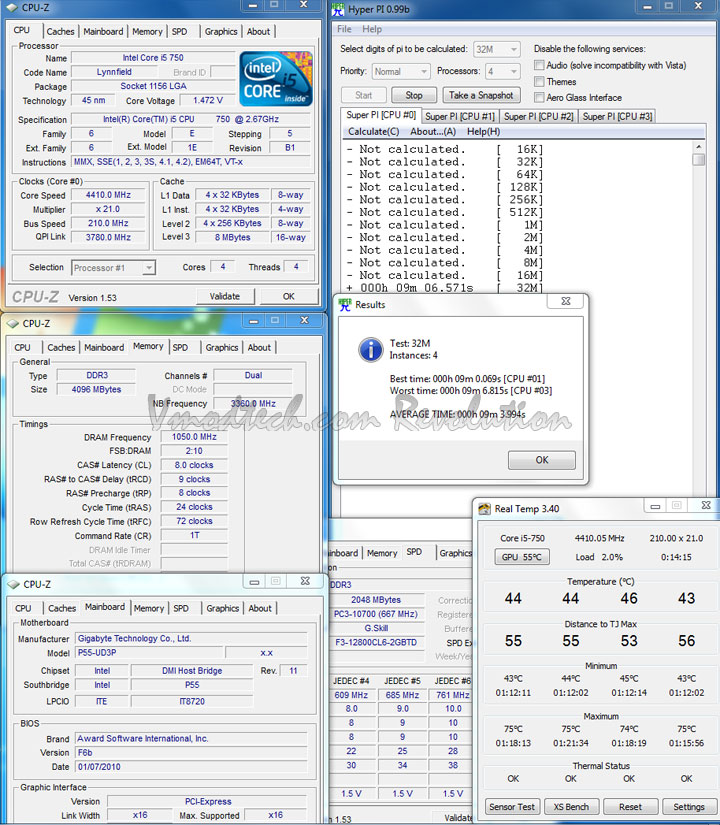Click Validate in top CPU-Z window

tap(225, 296)
